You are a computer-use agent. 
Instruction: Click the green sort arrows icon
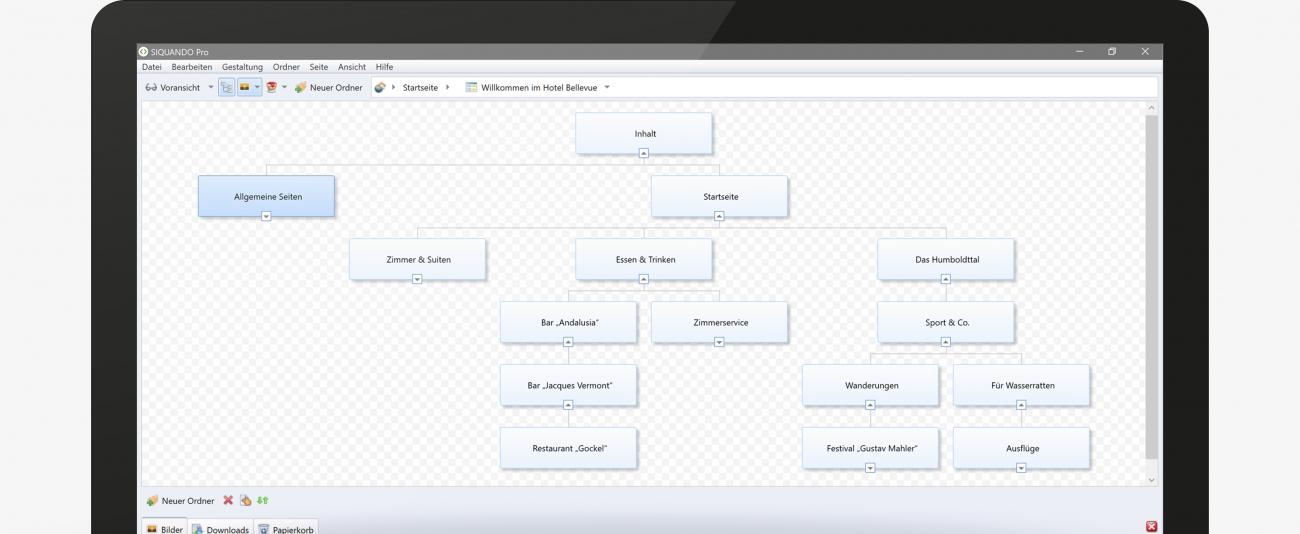point(262,500)
